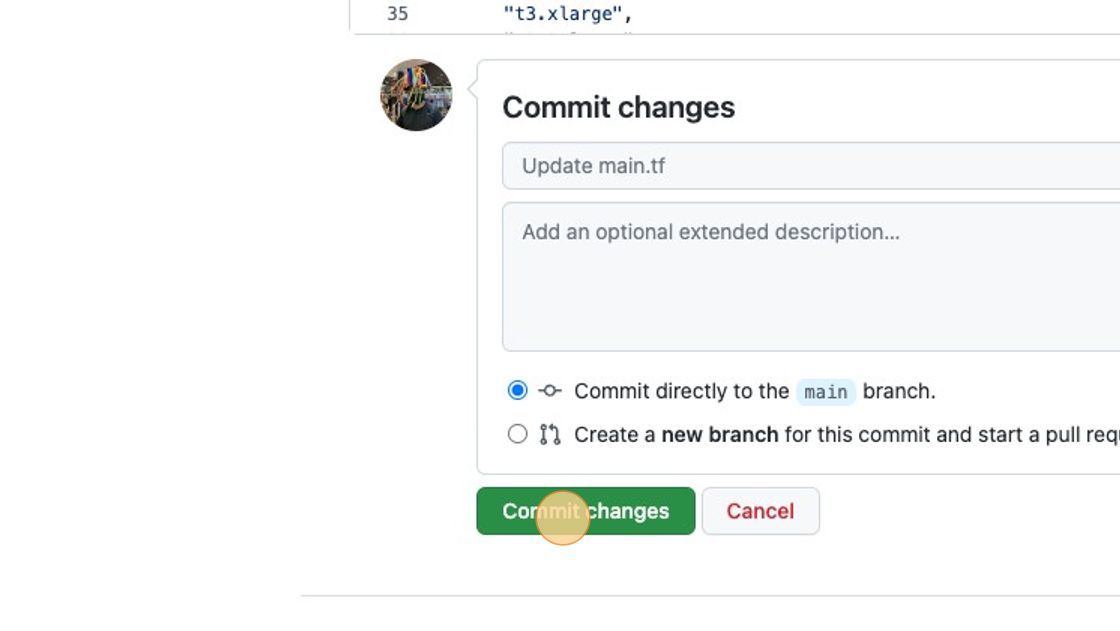Click the bold 'new branch' text
The width and height of the screenshot is (1120, 631).
(x=720, y=434)
